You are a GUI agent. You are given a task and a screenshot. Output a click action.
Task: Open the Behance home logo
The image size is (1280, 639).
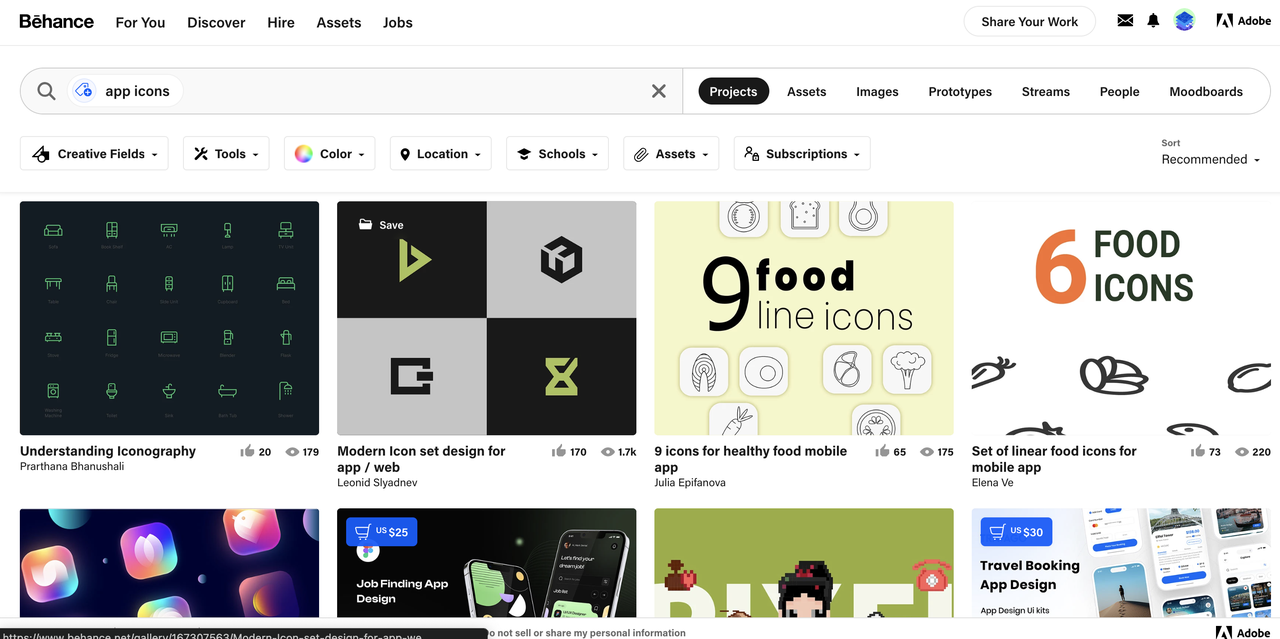click(x=57, y=21)
